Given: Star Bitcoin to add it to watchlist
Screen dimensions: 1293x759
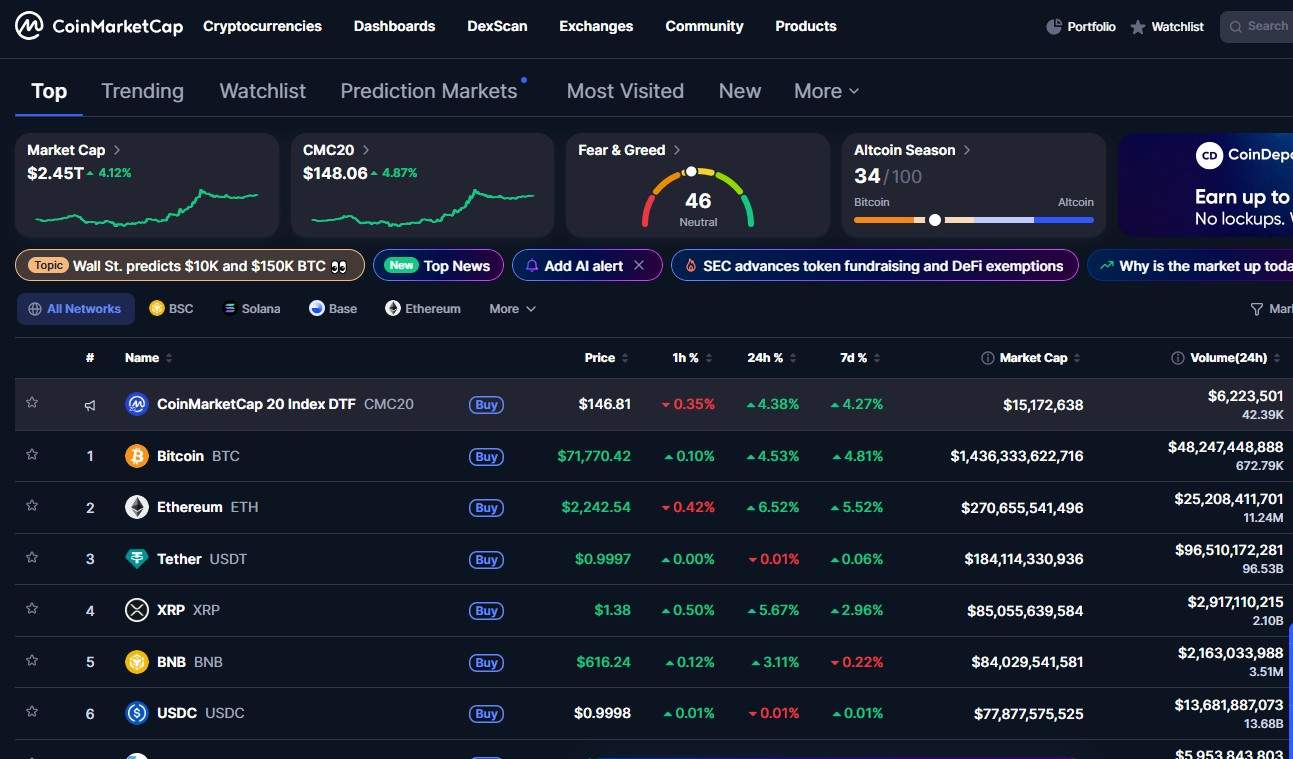Looking at the screenshot, I should tap(31, 455).
